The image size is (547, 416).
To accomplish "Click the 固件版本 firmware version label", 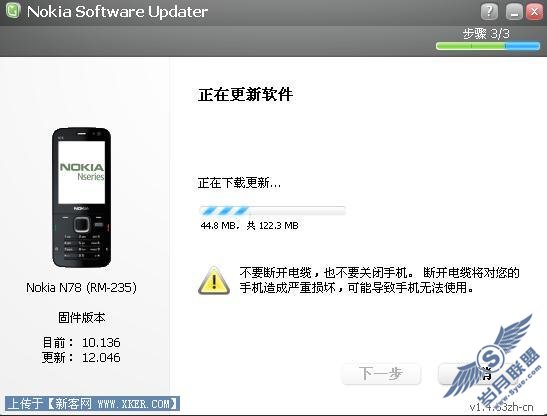I will click(x=82, y=318).
